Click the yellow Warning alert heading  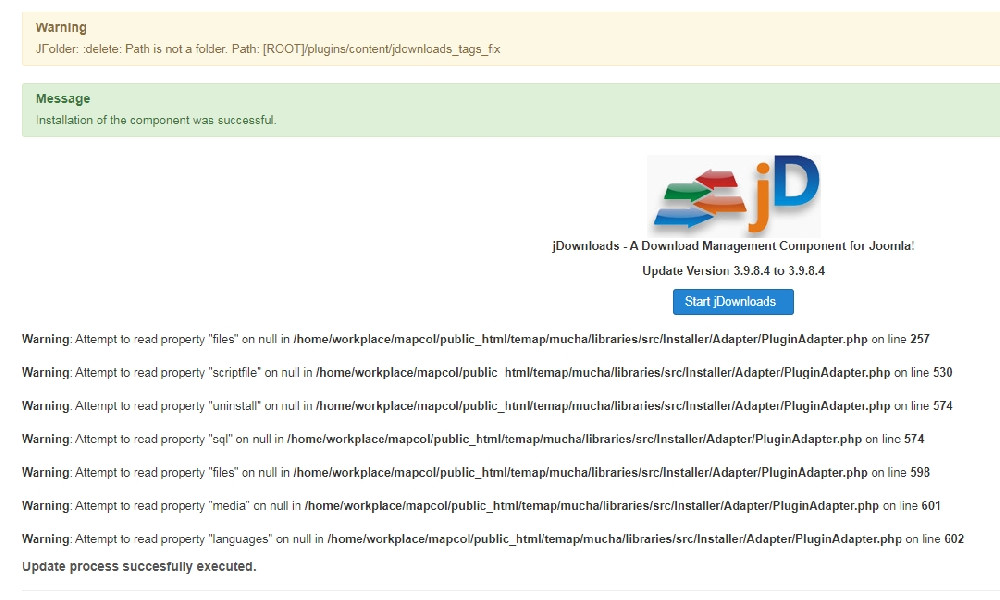click(61, 28)
